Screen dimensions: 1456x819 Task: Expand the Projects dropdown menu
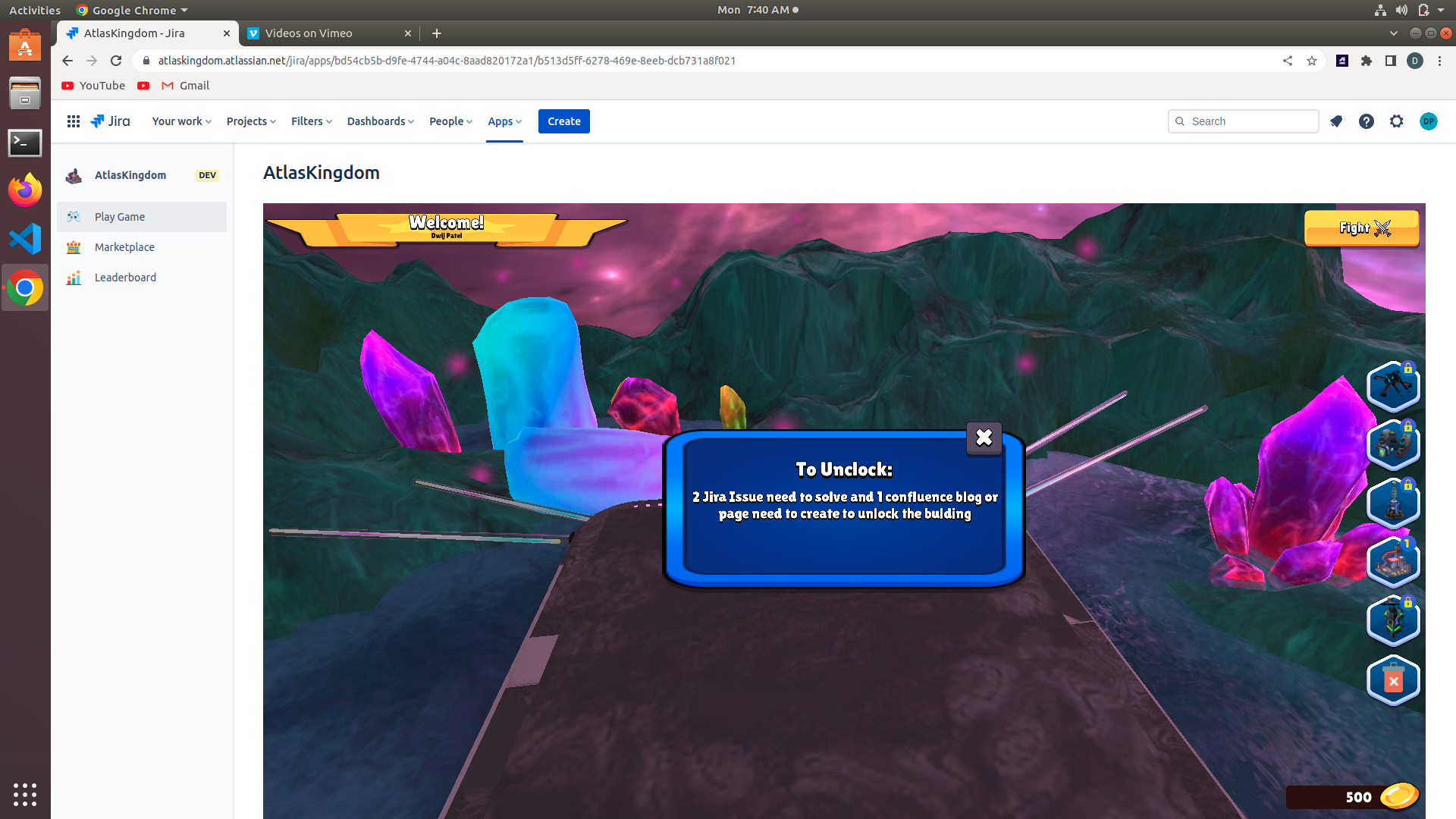251,121
